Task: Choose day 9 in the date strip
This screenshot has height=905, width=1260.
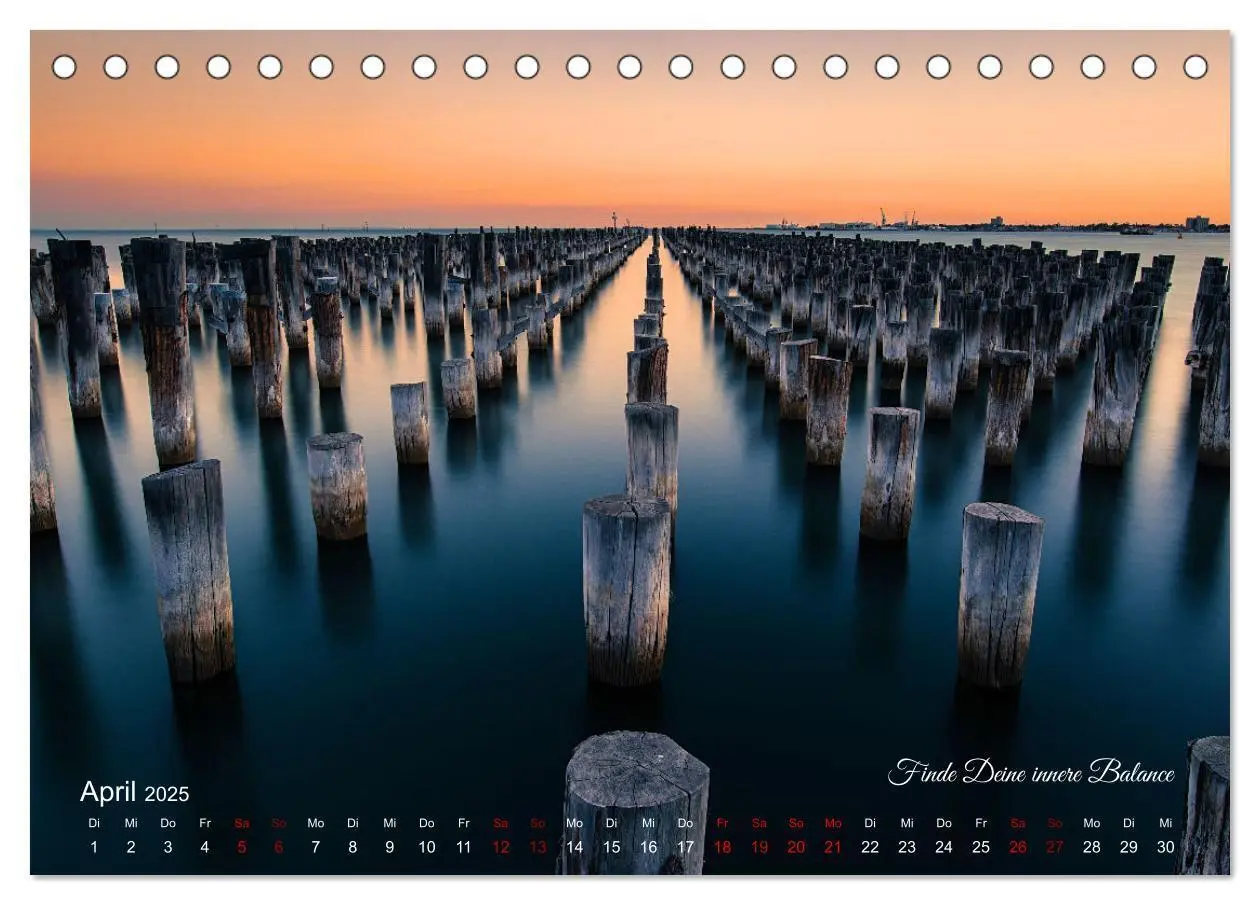Action: (x=390, y=847)
